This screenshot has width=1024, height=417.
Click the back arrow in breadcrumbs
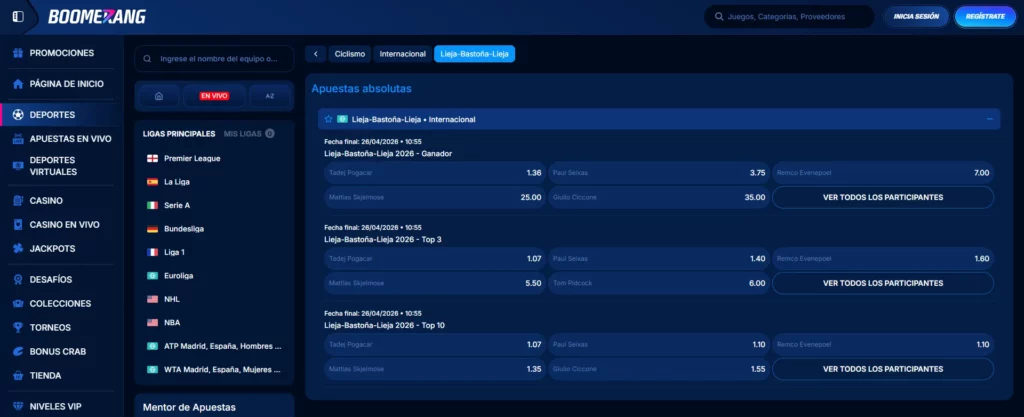click(315, 54)
